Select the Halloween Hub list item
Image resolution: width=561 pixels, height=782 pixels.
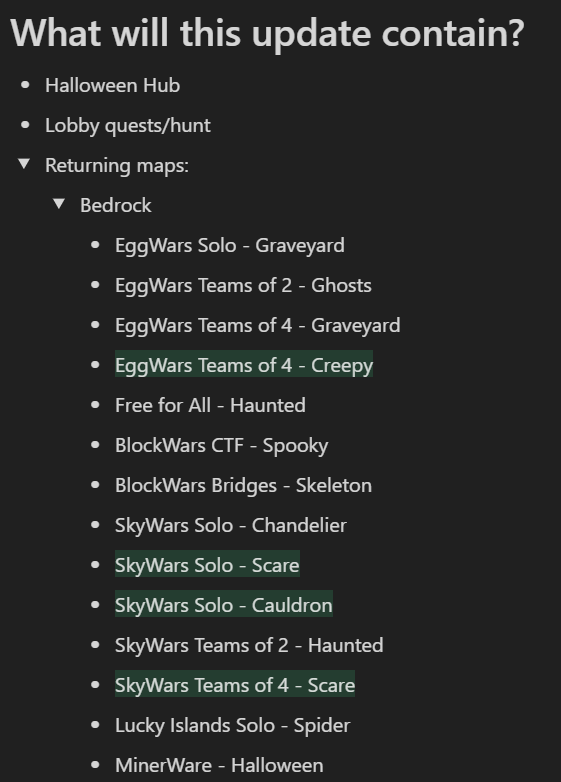click(x=112, y=85)
